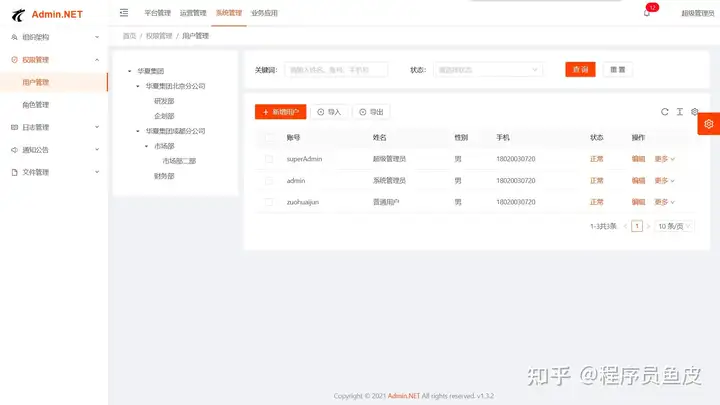Refresh the user table with the reload icon

click(664, 112)
